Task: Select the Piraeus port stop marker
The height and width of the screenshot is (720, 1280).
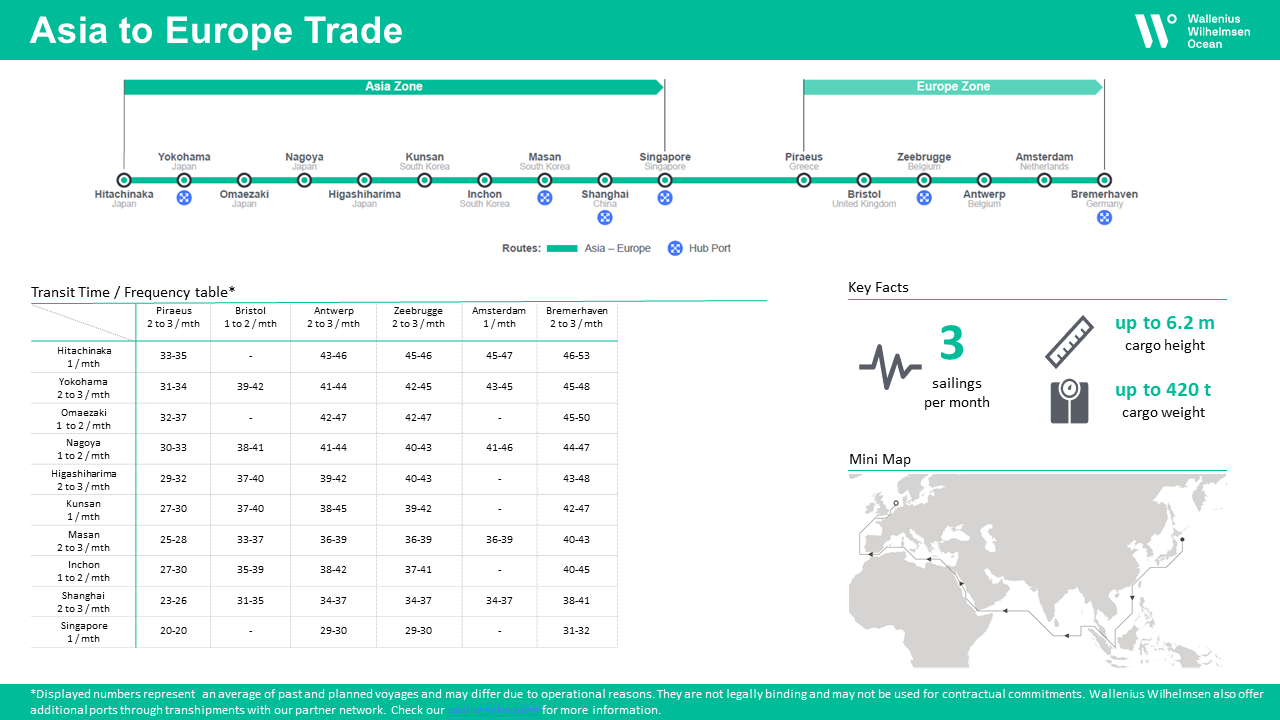Action: click(x=804, y=180)
